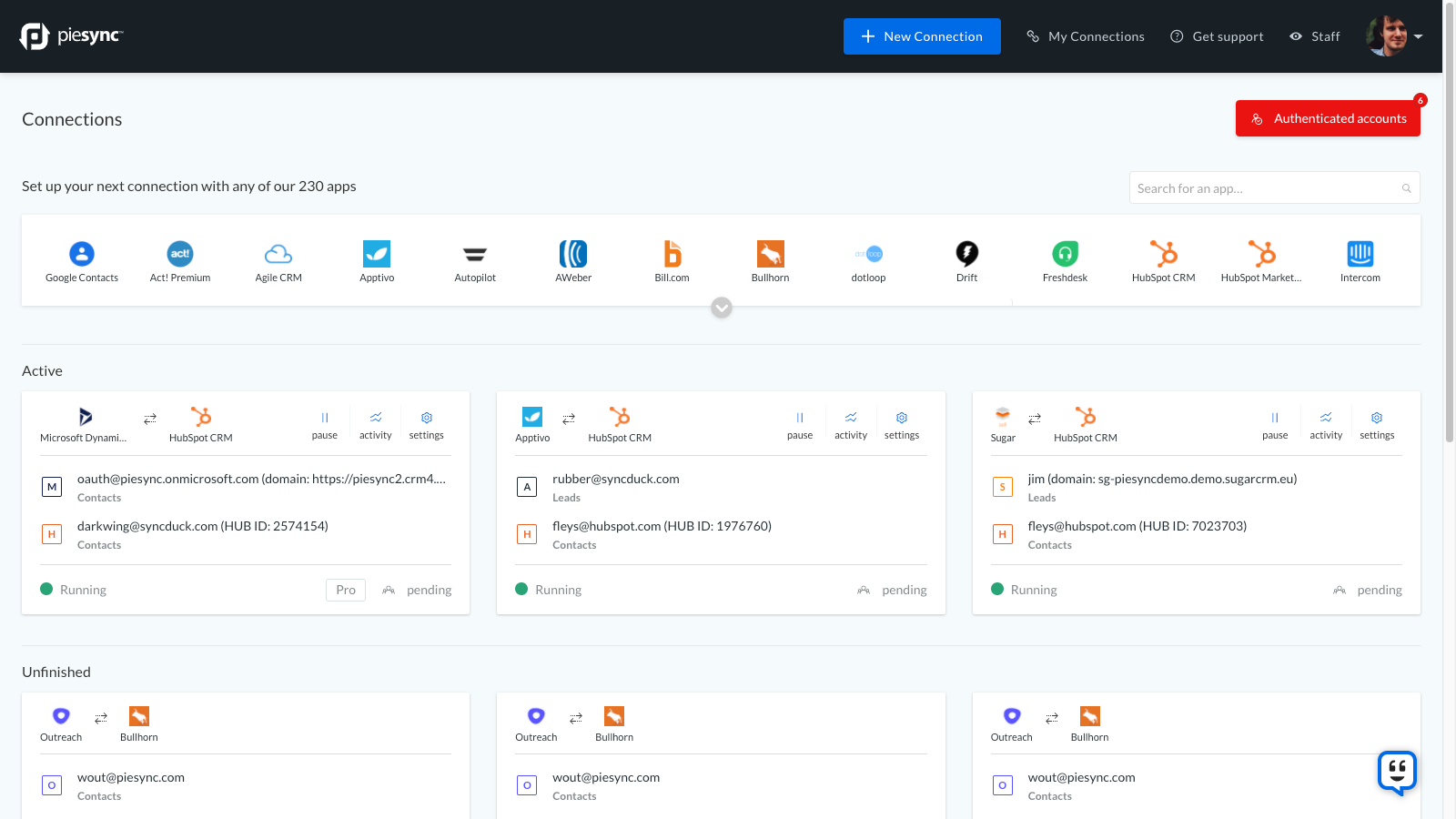Open the Intercom chat widget

(x=1397, y=773)
